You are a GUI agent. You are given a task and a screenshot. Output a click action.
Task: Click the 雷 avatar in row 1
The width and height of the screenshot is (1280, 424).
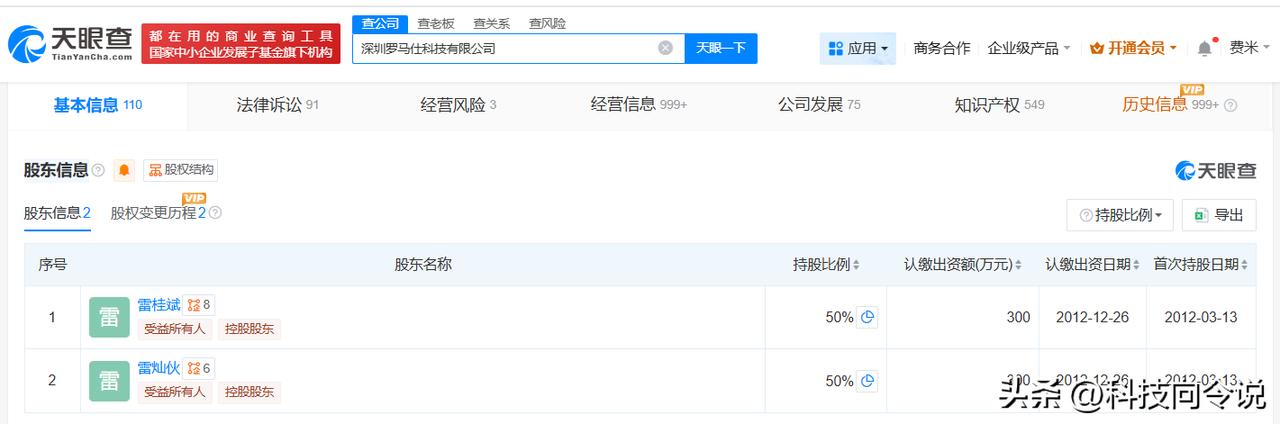point(109,317)
